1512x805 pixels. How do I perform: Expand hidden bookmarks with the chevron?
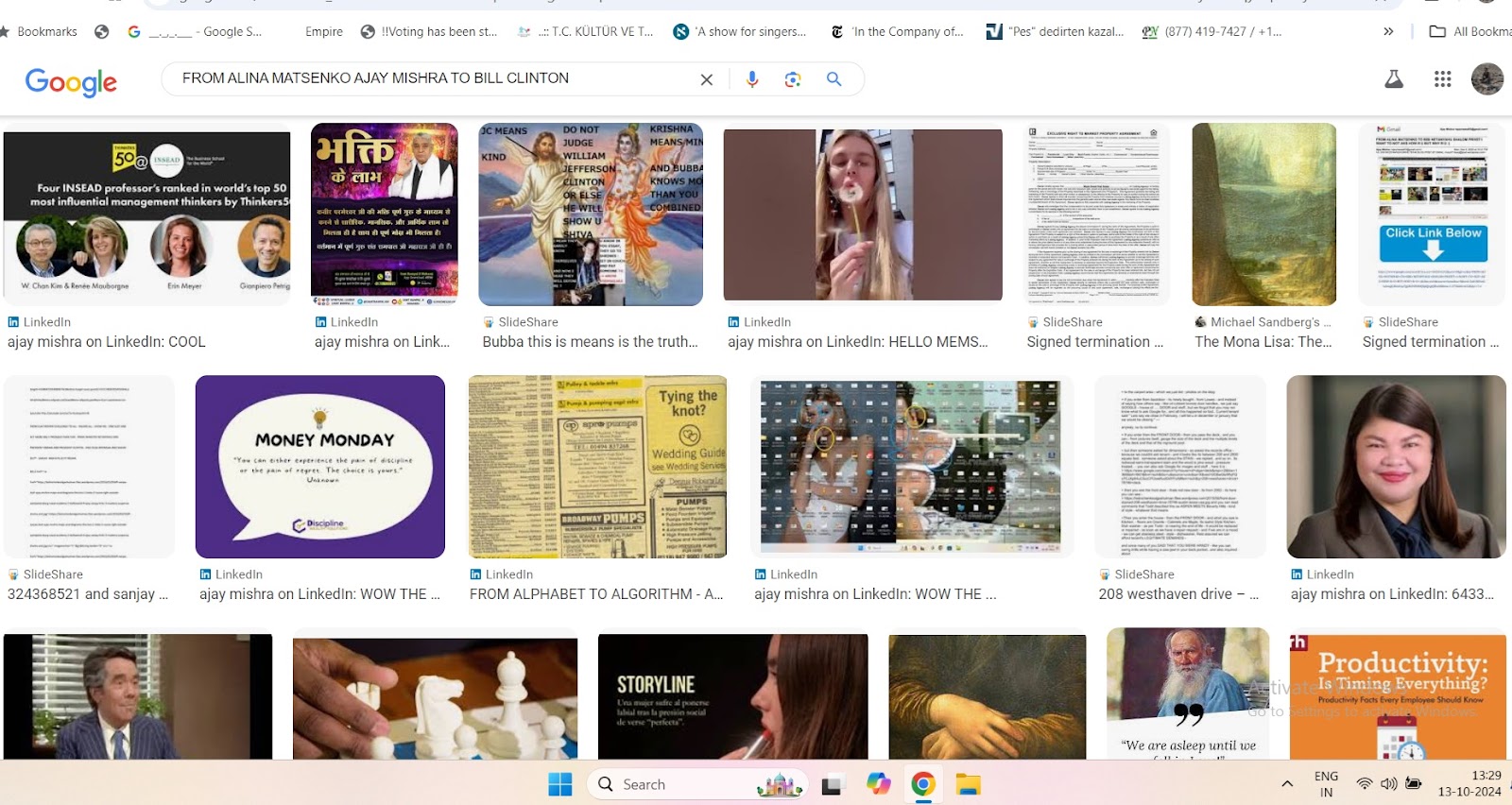point(1388,31)
